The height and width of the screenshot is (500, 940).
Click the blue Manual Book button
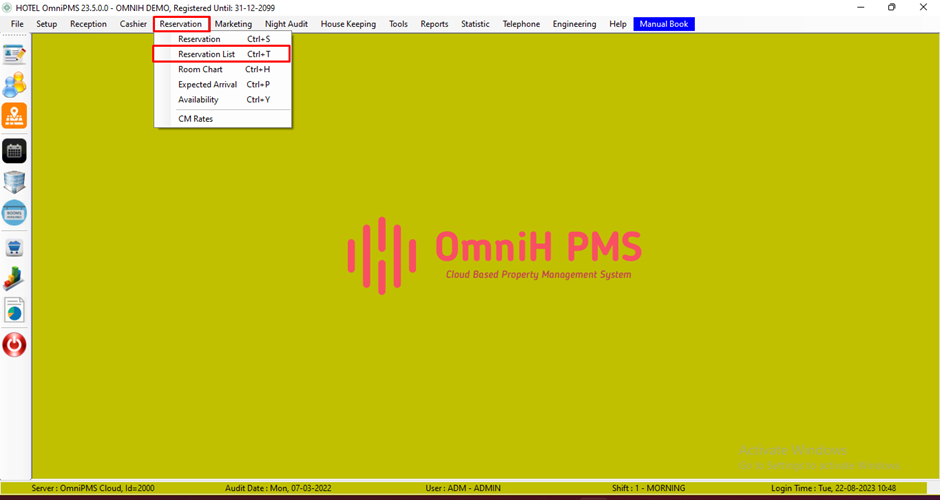tap(664, 24)
